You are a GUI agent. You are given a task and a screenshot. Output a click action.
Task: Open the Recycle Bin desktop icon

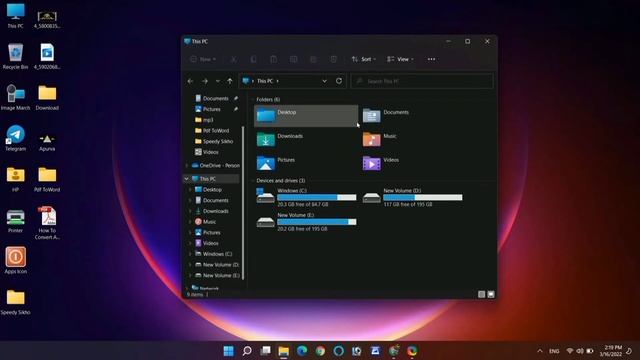[x=16, y=57]
